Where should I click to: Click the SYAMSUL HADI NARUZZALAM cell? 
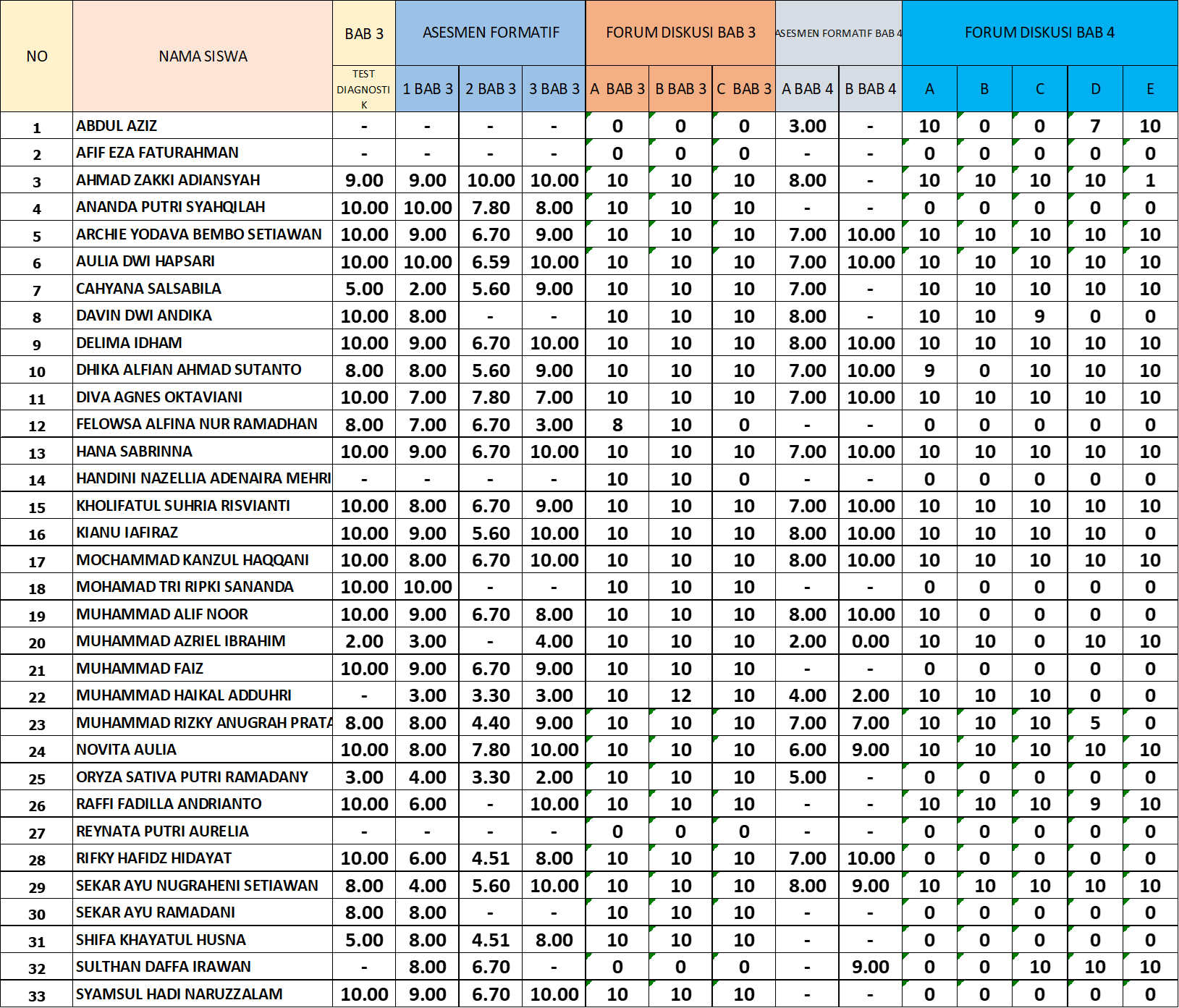tap(203, 994)
